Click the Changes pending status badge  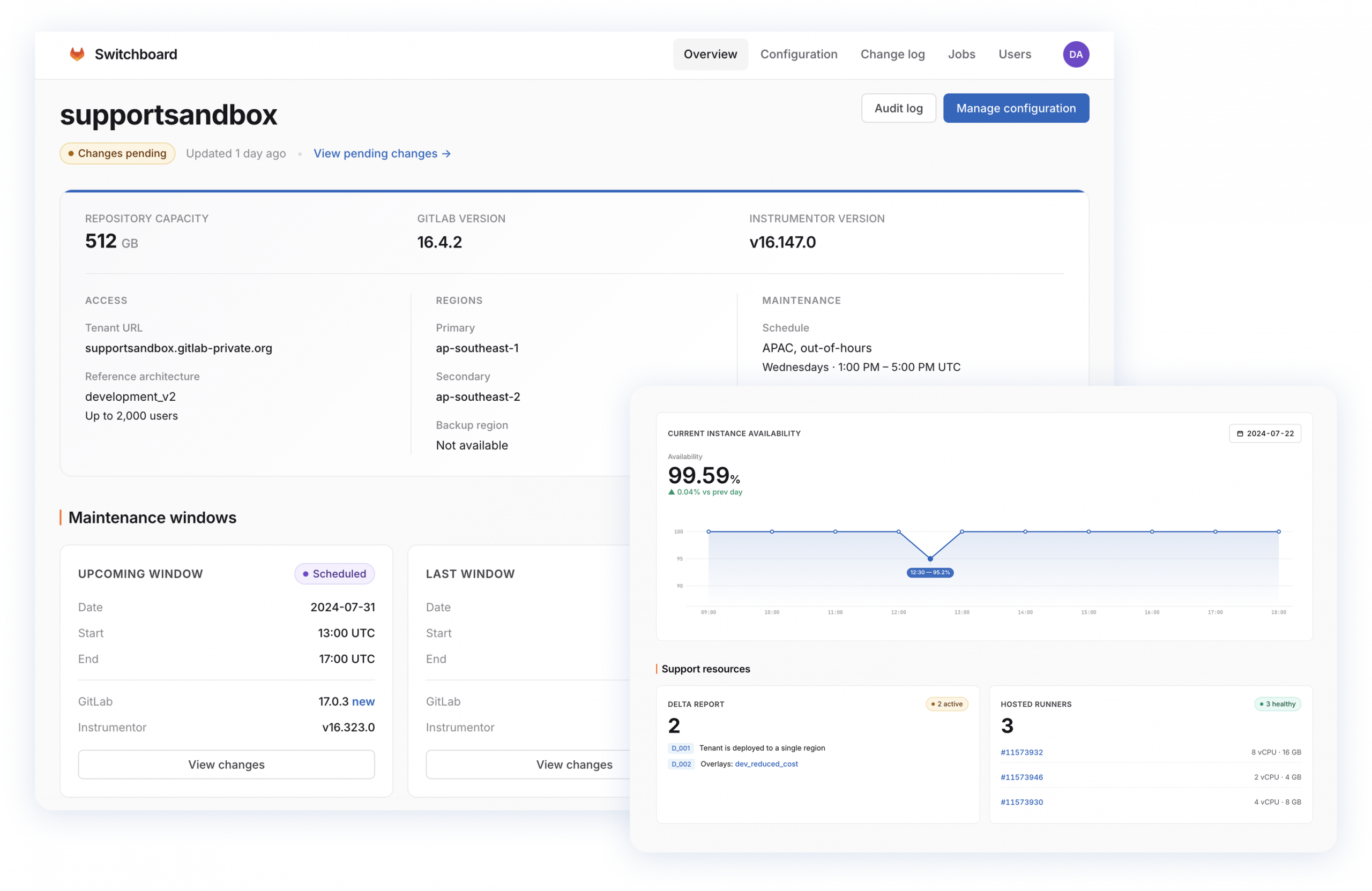[x=117, y=153]
